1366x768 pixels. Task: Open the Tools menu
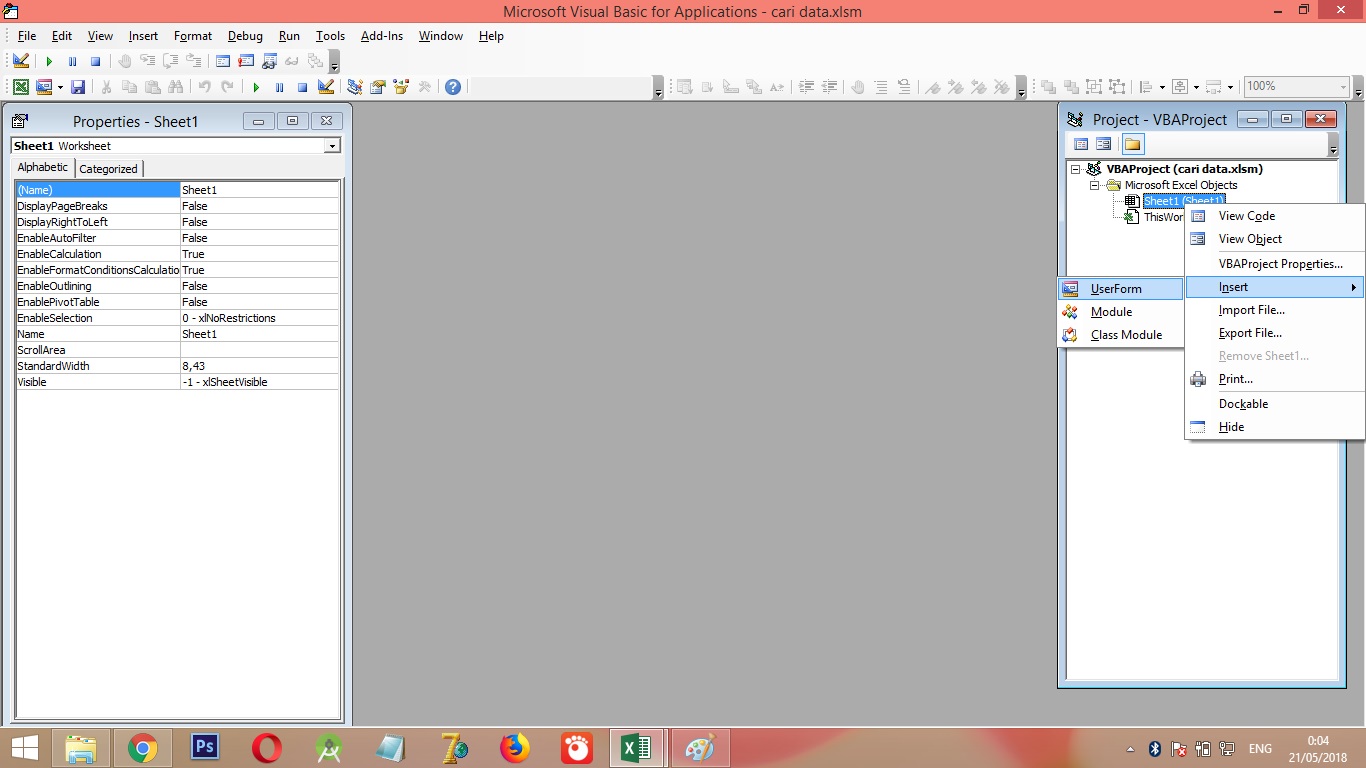click(x=330, y=36)
